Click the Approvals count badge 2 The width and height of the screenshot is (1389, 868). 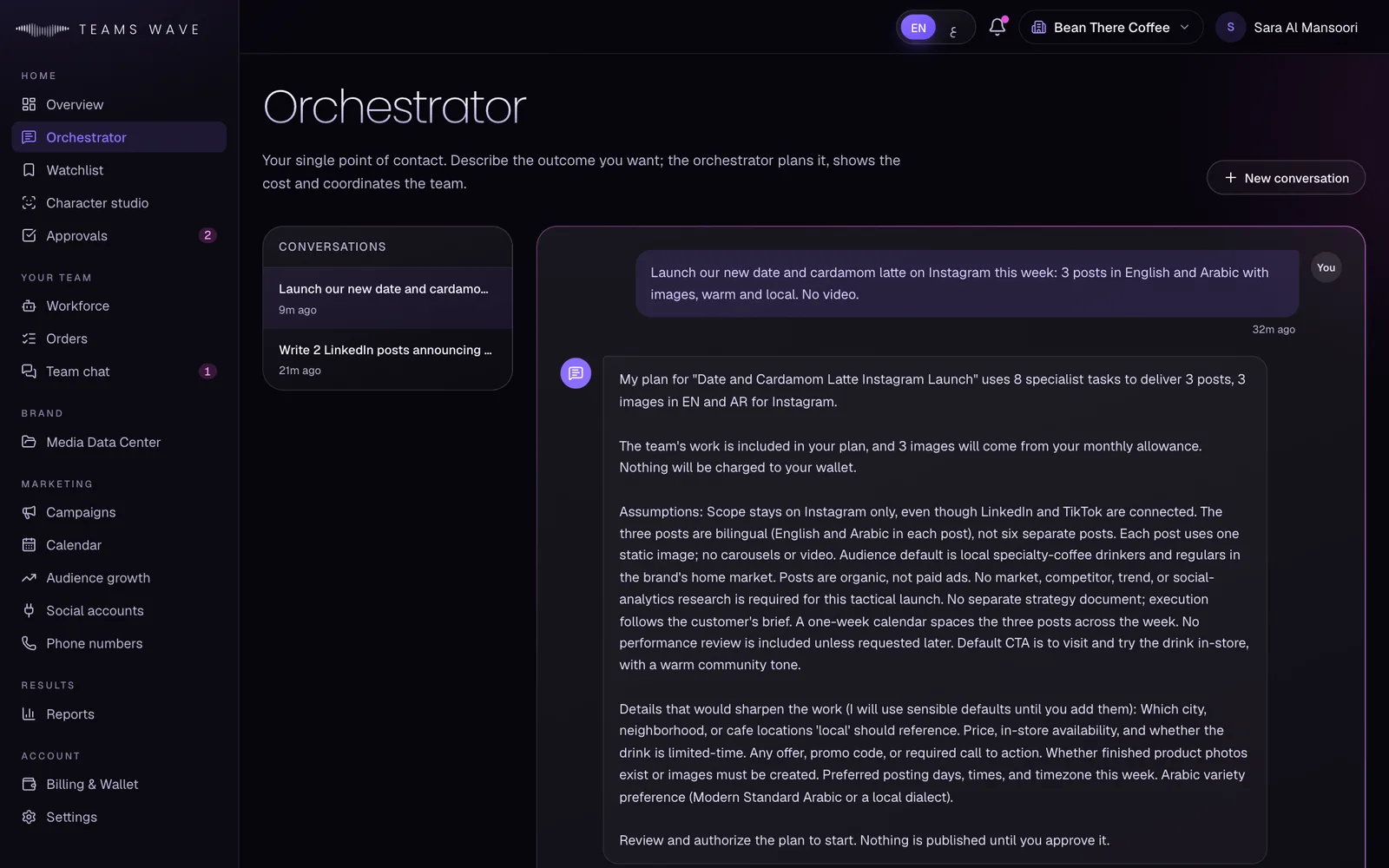[x=207, y=235]
